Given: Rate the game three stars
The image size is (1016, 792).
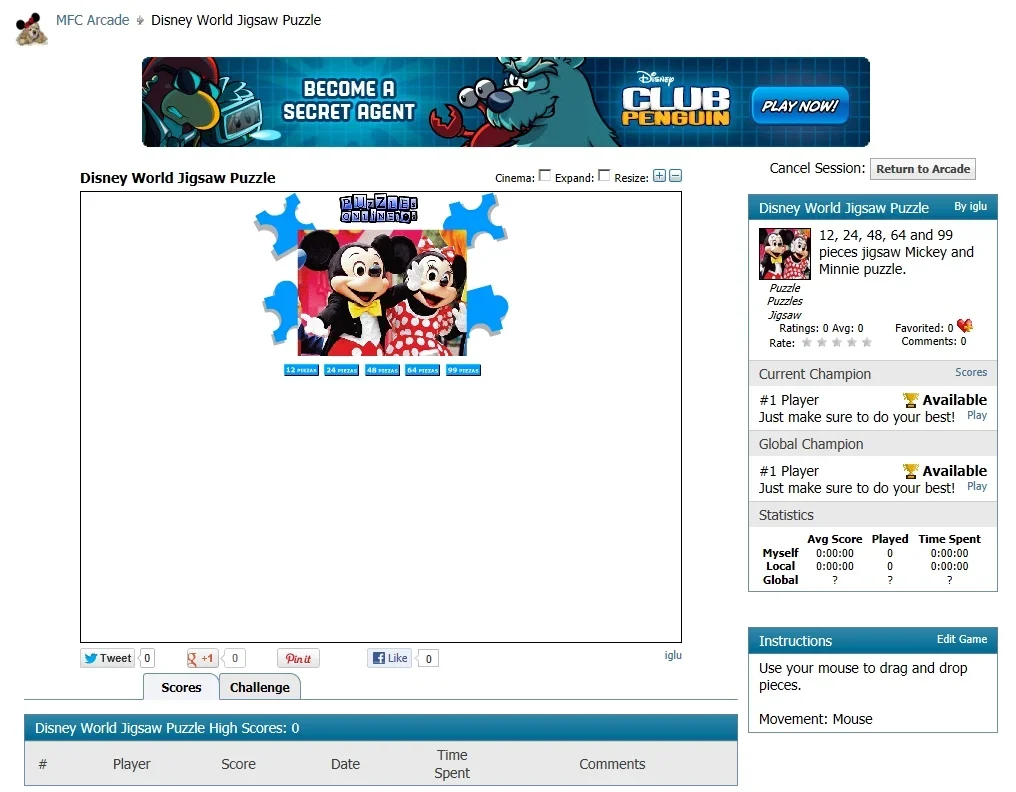Looking at the screenshot, I should [x=837, y=343].
